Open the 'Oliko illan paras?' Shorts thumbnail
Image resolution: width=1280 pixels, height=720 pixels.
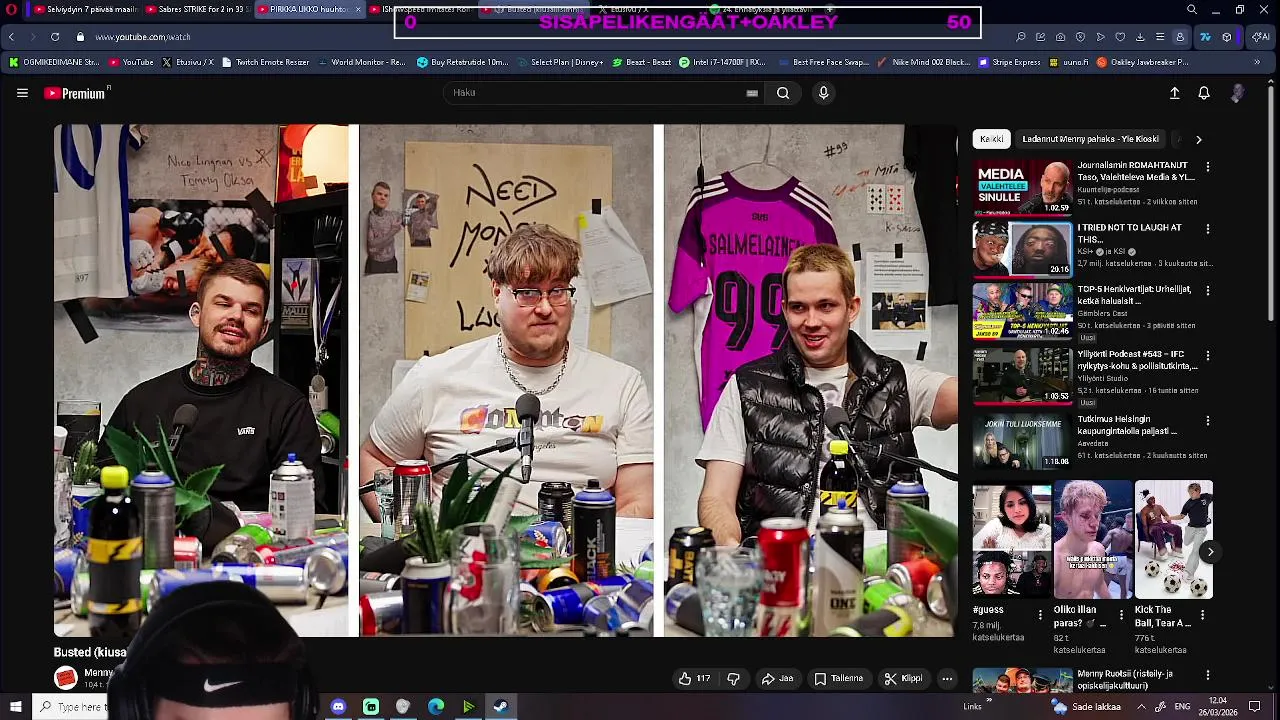click(1093, 540)
